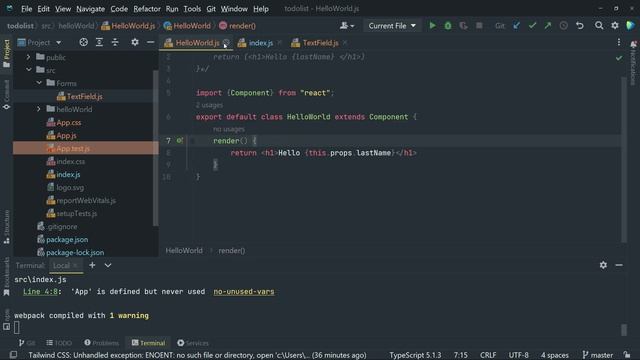Screen dimensions: 640x360
Task: Click the 2 usages hint above class
Action: pos(209,105)
